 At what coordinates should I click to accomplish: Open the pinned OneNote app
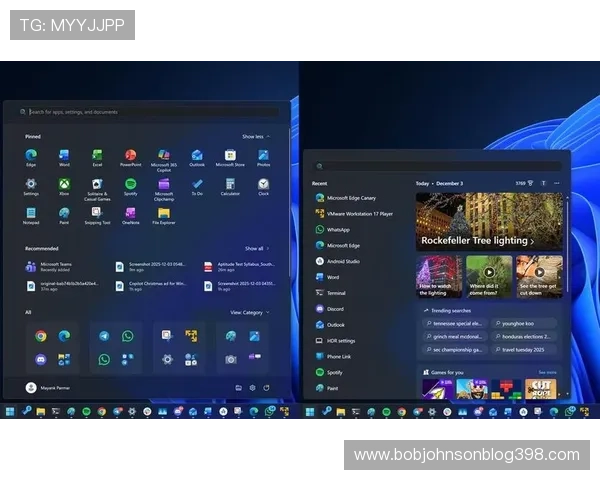130,216
